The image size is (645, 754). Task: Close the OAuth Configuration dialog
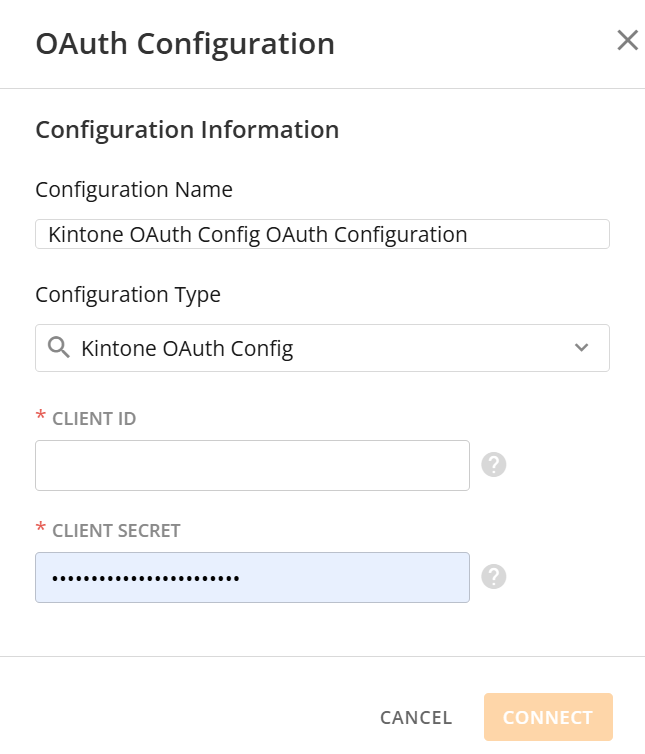(627, 41)
